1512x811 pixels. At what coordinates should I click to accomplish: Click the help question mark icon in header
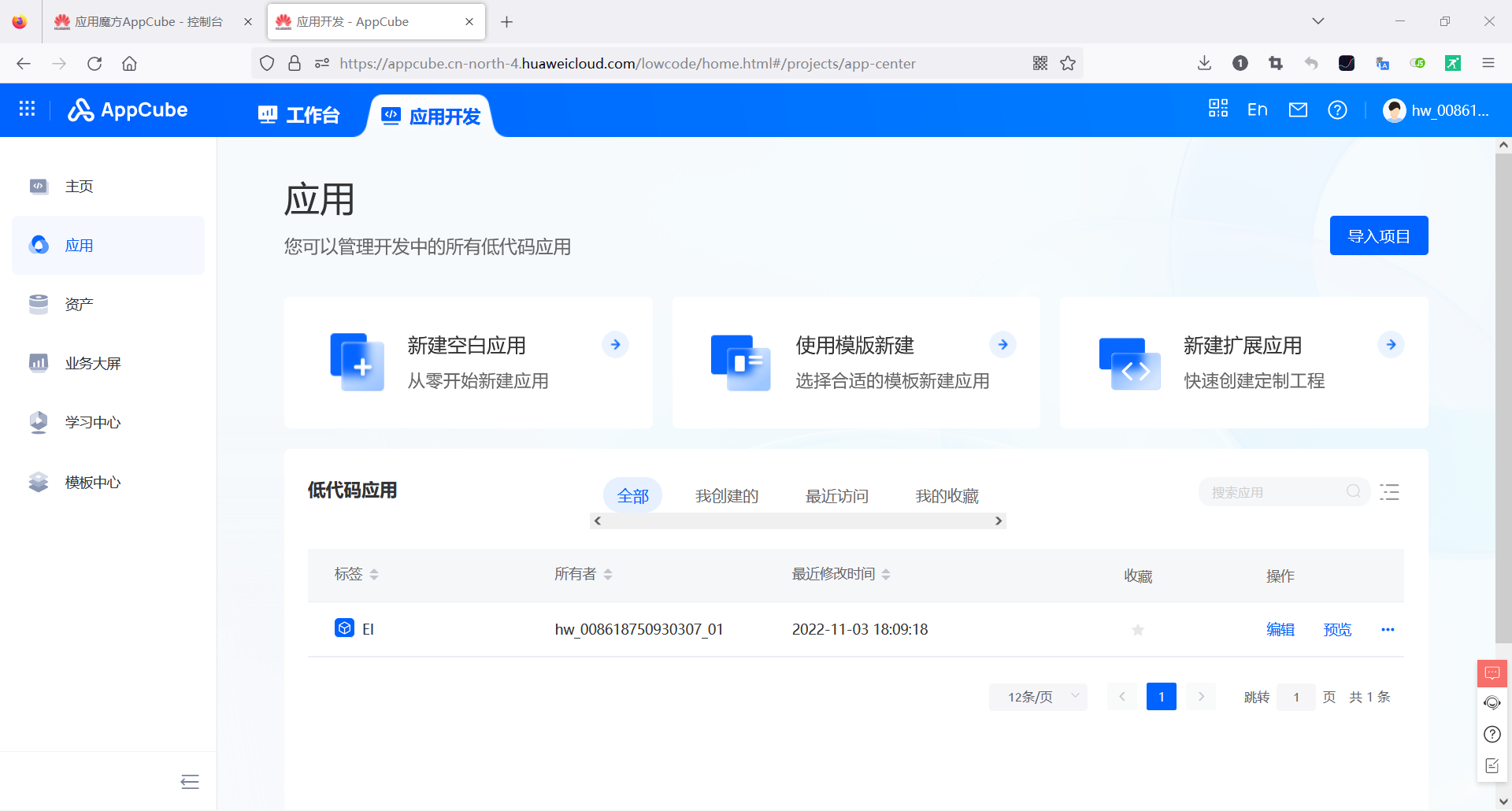(x=1336, y=109)
